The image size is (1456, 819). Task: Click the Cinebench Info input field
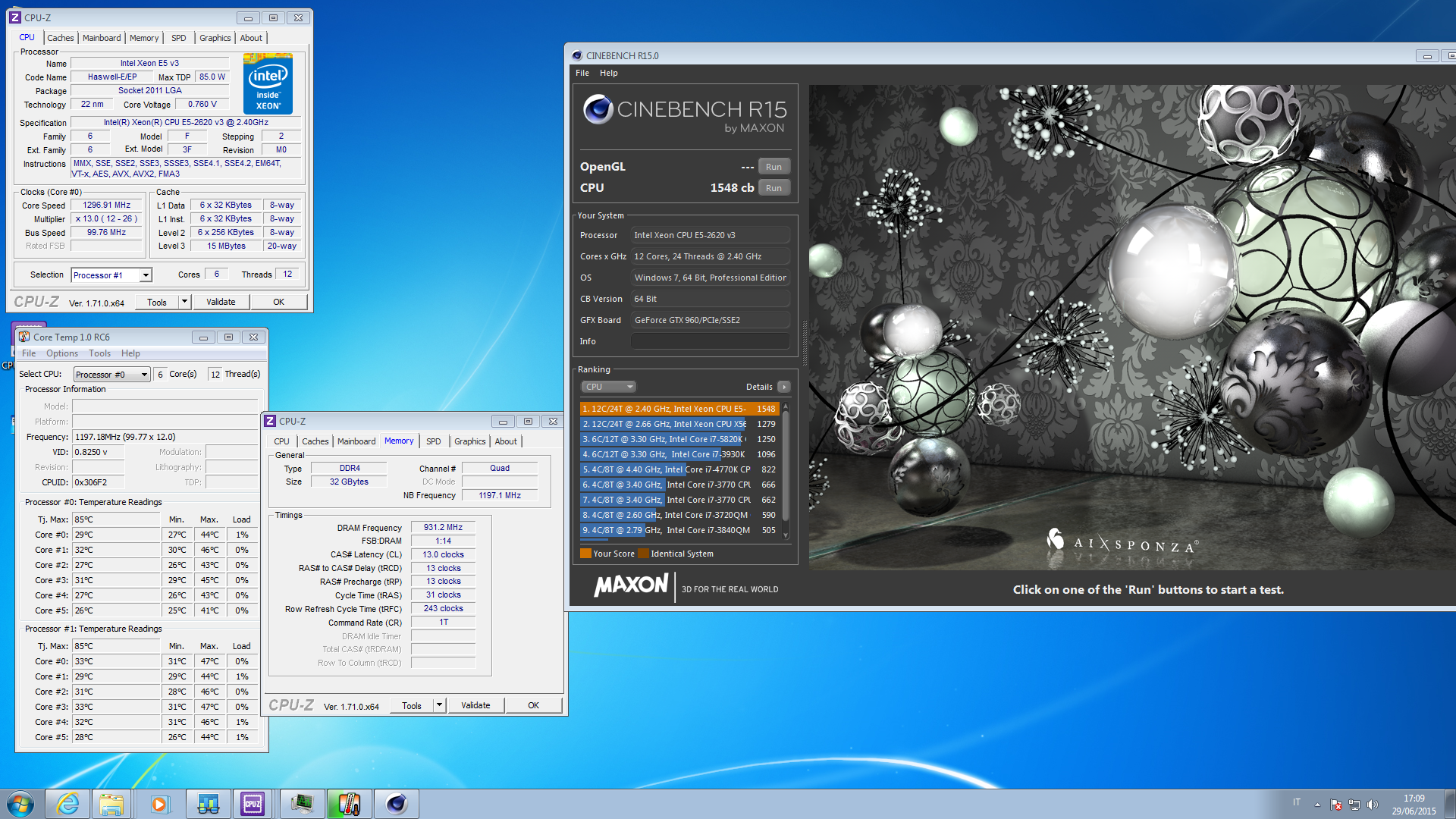(710, 341)
